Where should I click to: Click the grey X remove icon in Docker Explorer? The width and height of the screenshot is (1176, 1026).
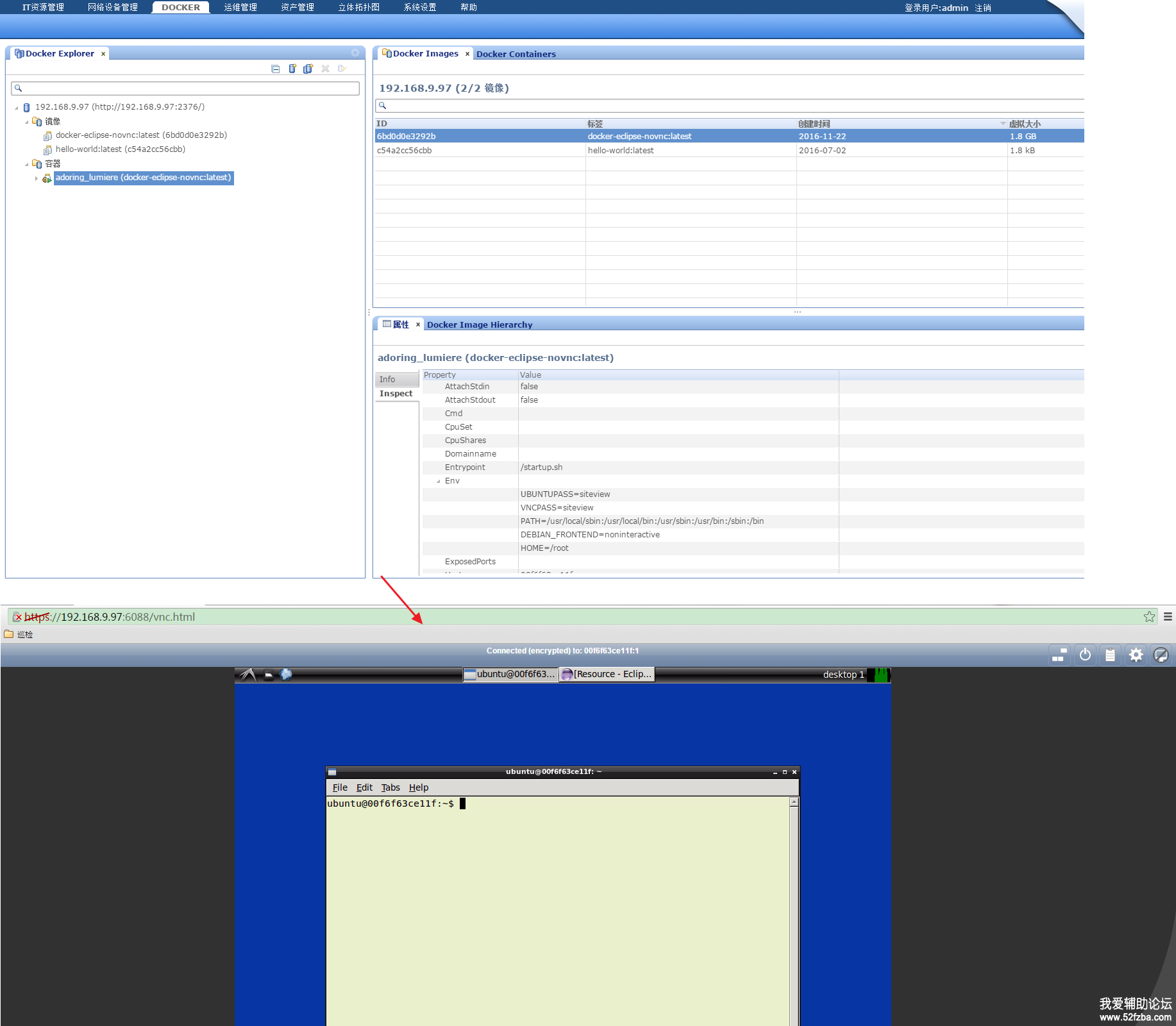325,69
